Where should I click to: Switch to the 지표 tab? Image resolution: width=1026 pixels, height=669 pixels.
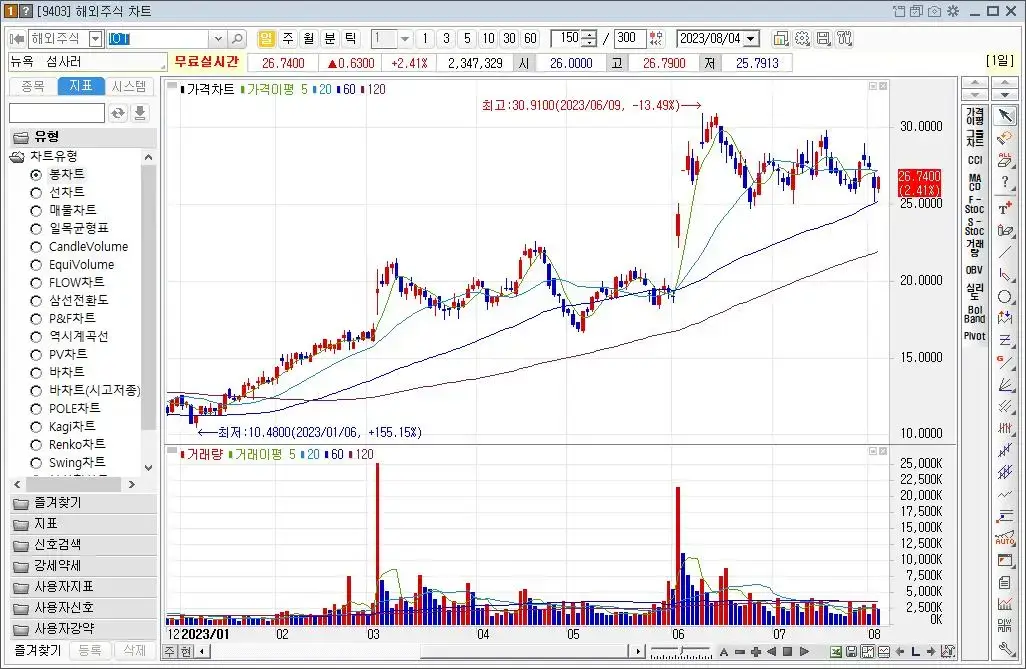click(81, 86)
